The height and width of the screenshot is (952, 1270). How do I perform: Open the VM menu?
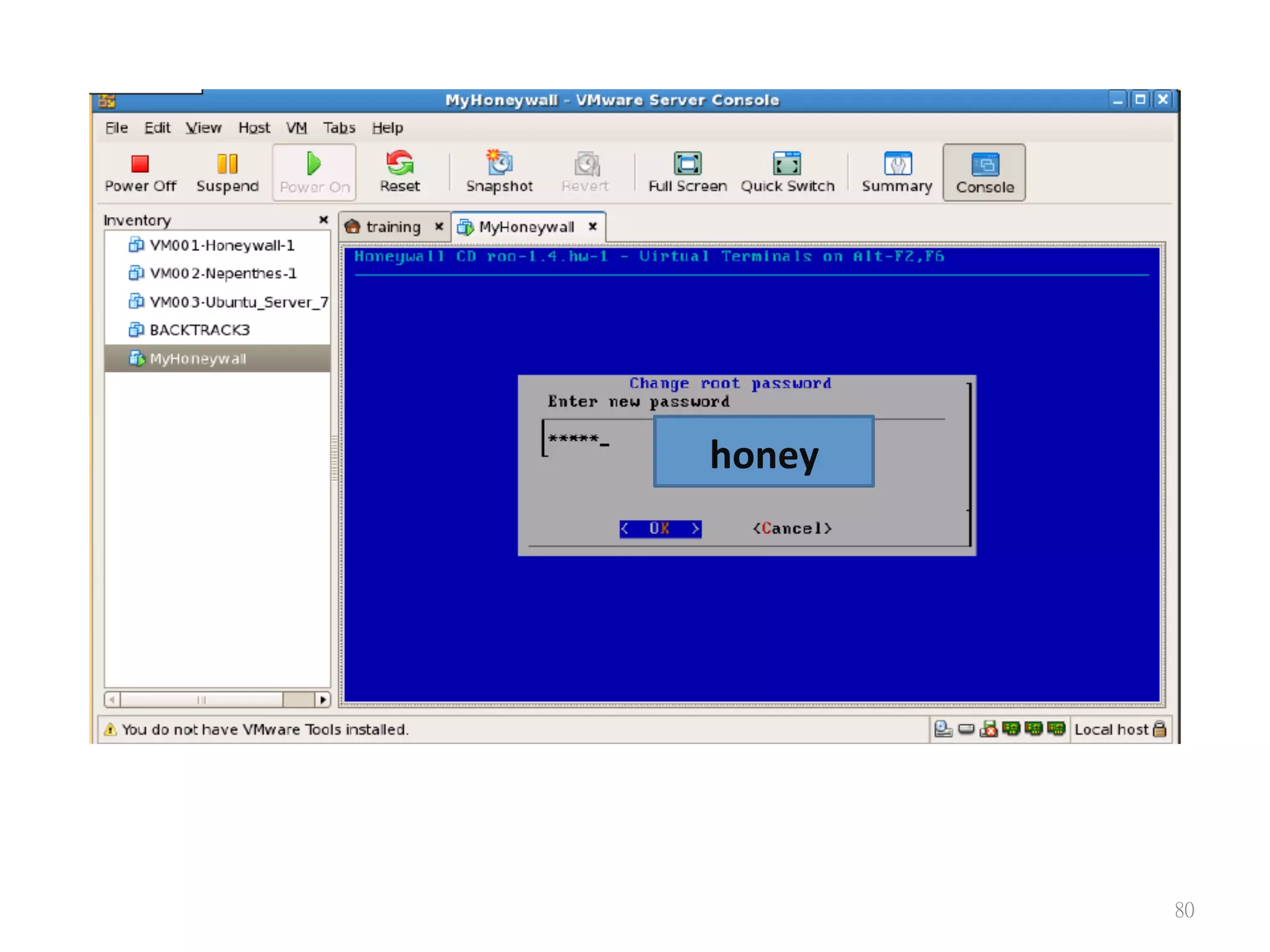[x=296, y=128]
